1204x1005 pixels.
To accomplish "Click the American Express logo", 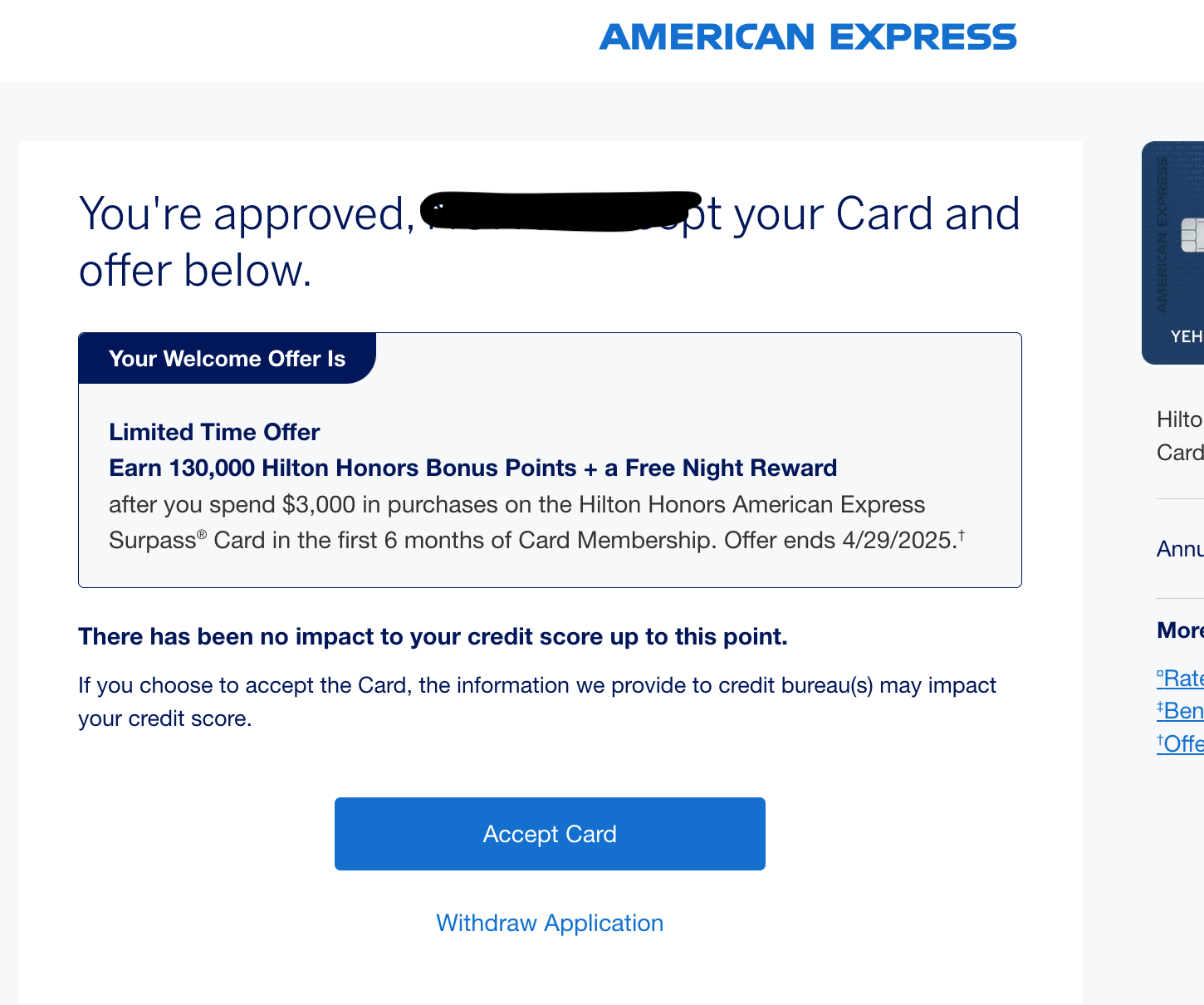I will click(x=808, y=37).
